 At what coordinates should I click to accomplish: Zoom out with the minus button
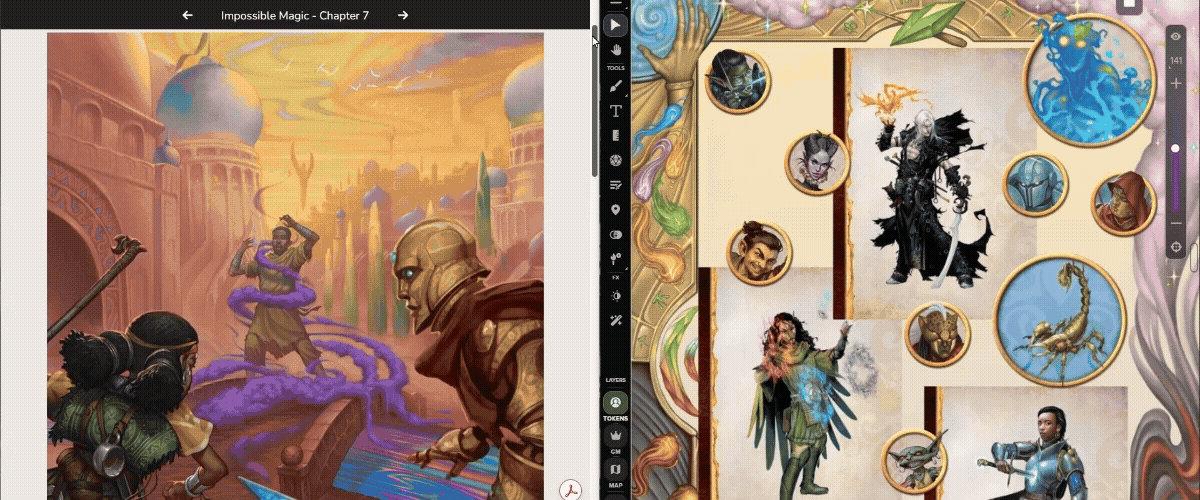(x=1176, y=222)
